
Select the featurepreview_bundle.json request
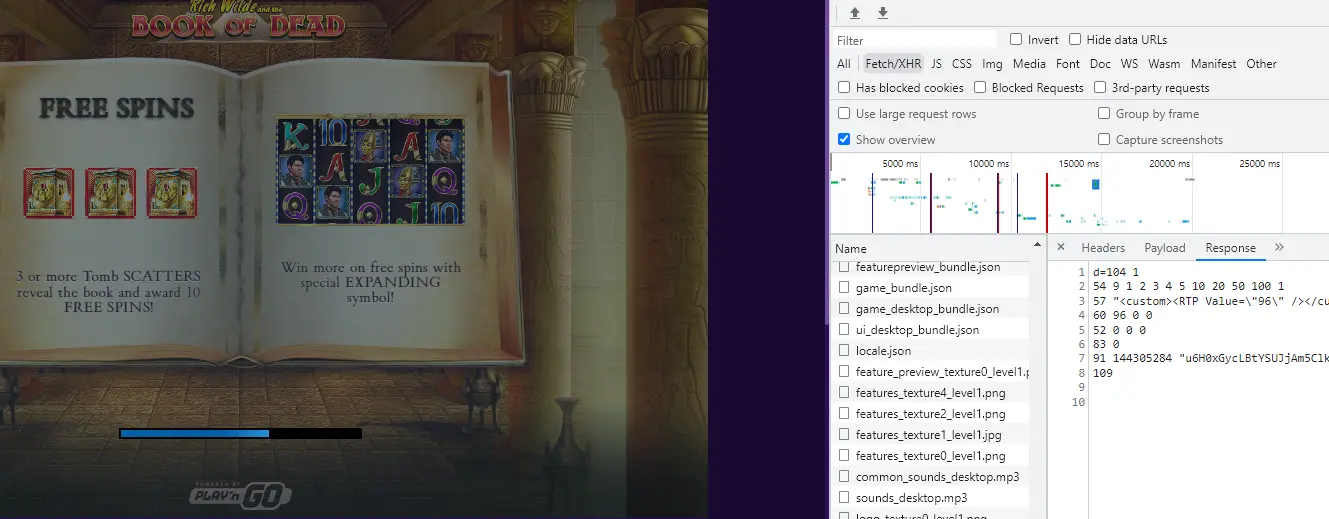(931, 267)
